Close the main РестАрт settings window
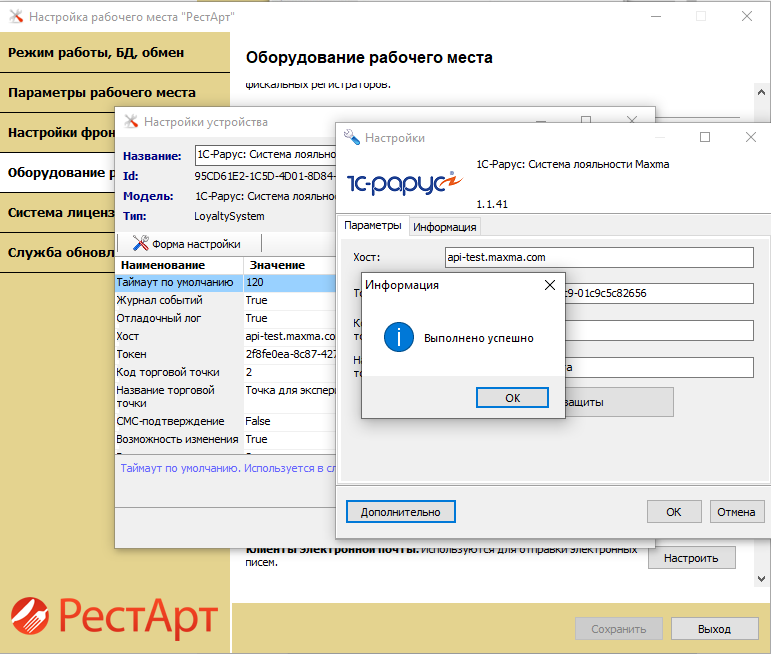Viewport: 771px width, 654px height. 747,16
